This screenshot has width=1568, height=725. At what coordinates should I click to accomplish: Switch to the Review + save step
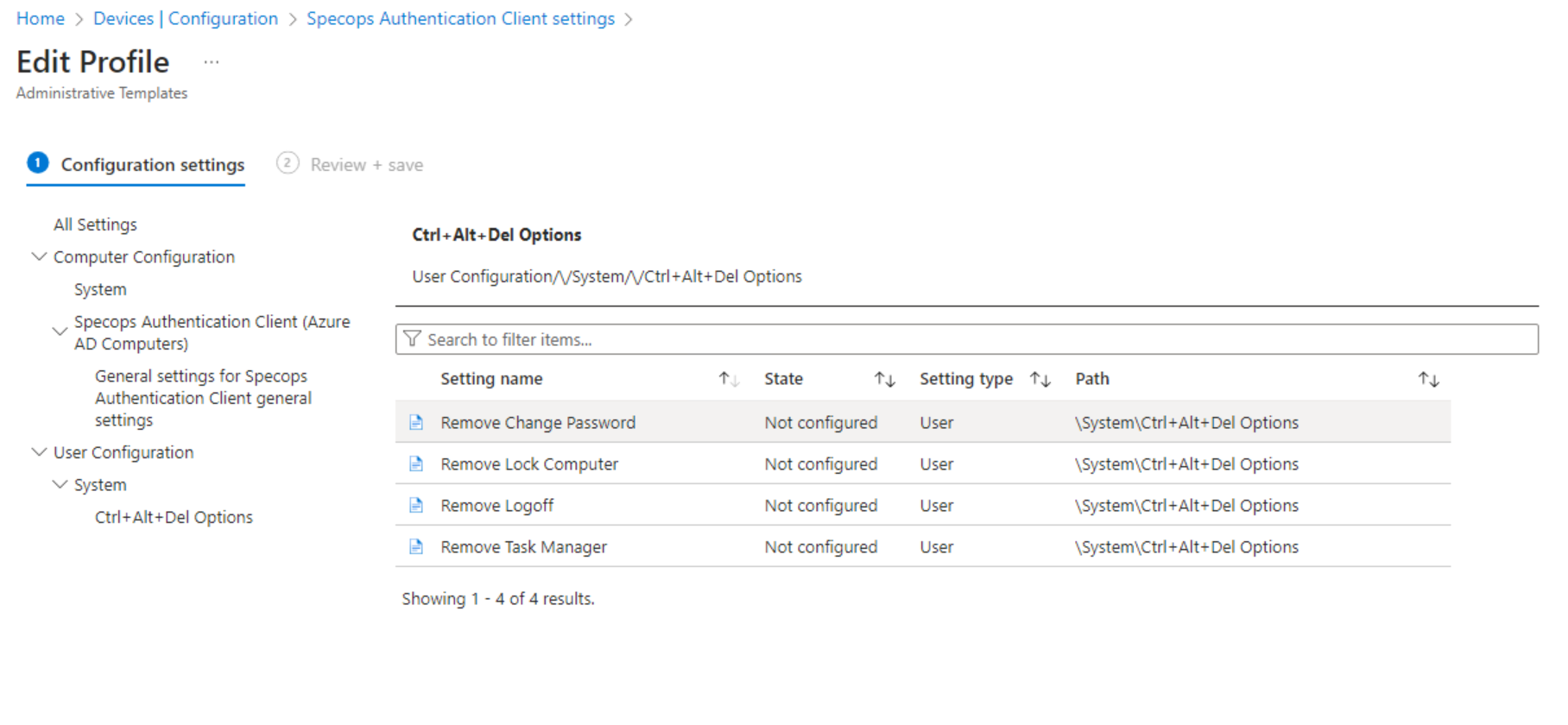click(x=350, y=164)
